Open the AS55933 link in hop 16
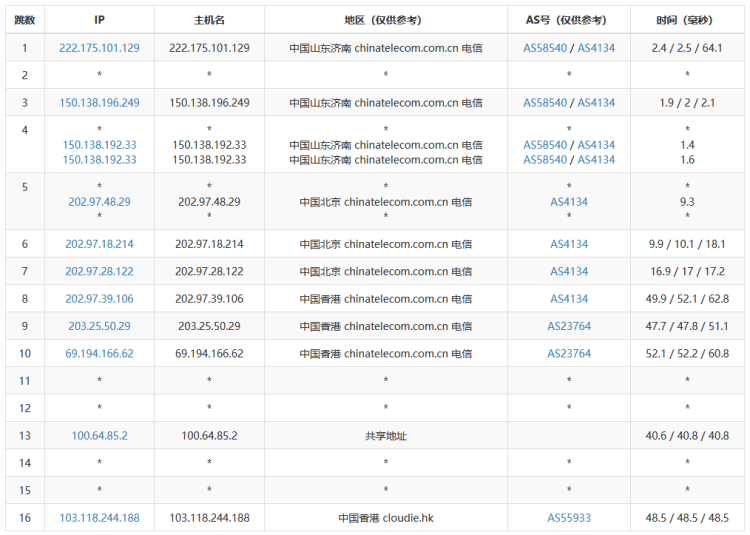750x535 pixels. pyautogui.click(x=569, y=518)
